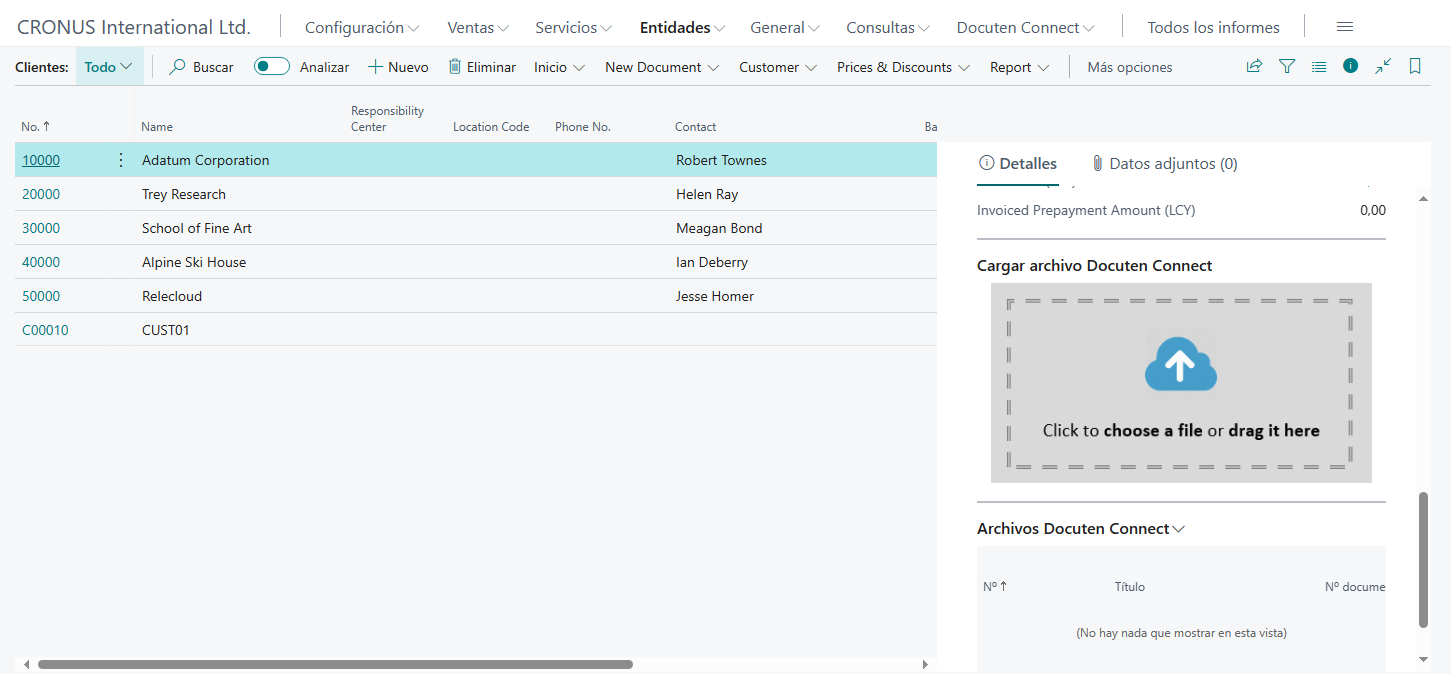Click the hamburger menu icon
Viewport: 1451px width, 674px height.
coord(1345,27)
